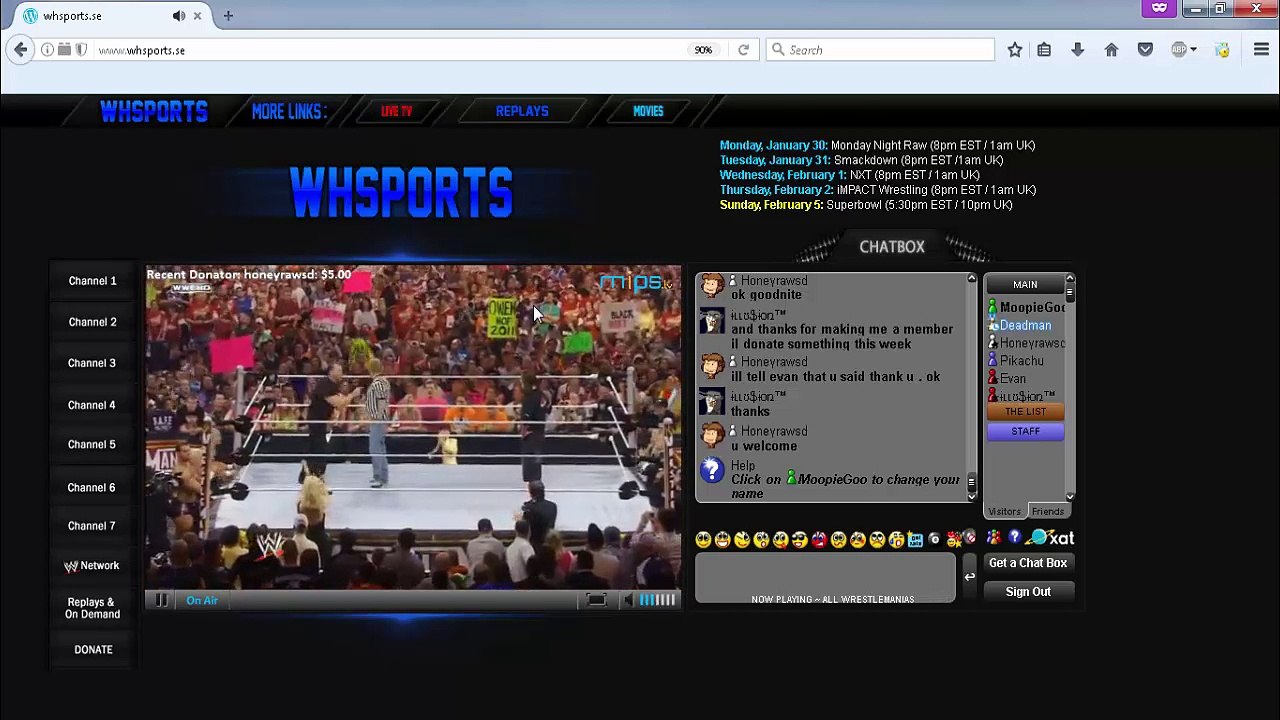Viewport: 1280px width, 720px height.
Task: Pause the live video stream
Action: pos(160,600)
